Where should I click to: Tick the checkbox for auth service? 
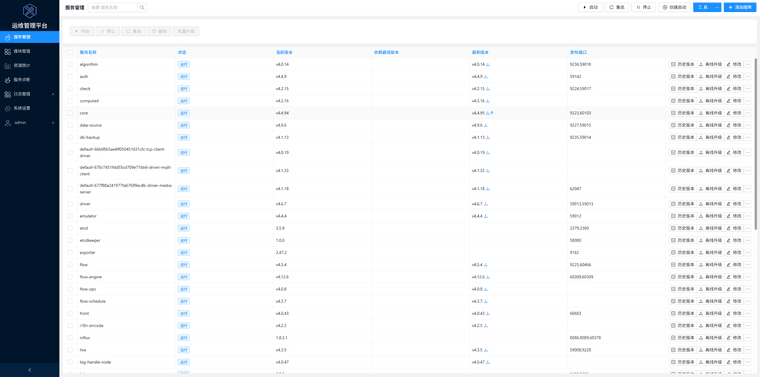[x=70, y=77]
